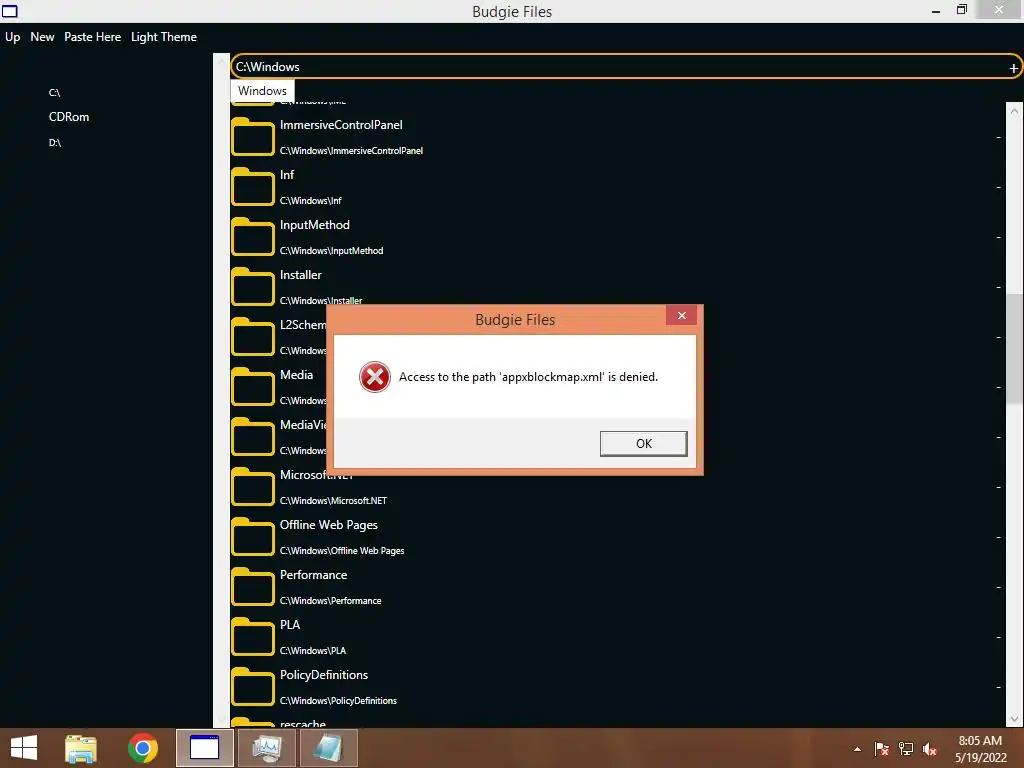Open the Inf folder icon
The height and width of the screenshot is (768, 1024).
253,187
